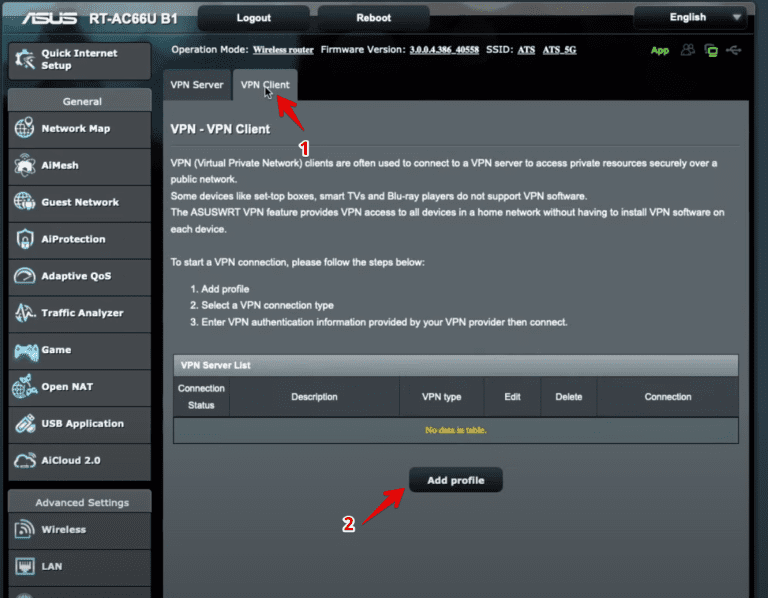Open the firmware version link

tap(458, 50)
